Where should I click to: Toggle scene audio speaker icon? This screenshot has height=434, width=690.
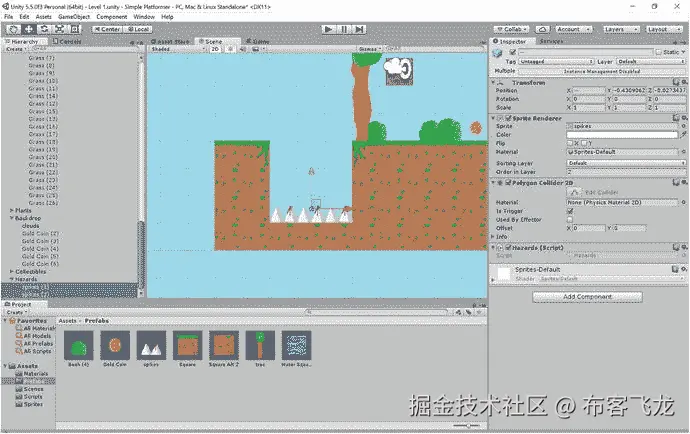(243, 49)
